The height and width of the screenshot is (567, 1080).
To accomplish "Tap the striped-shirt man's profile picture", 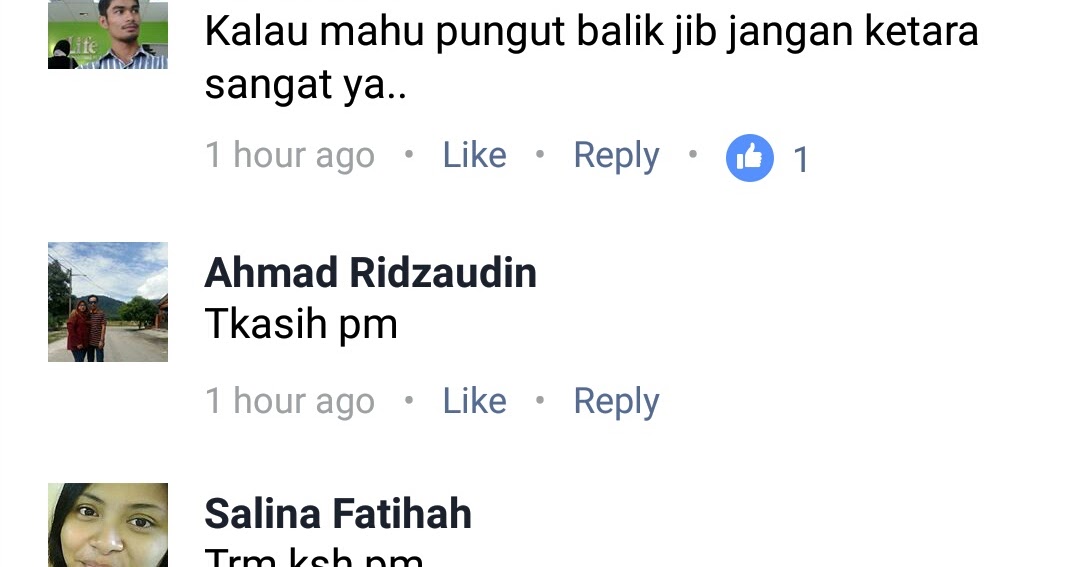I will 107,34.
